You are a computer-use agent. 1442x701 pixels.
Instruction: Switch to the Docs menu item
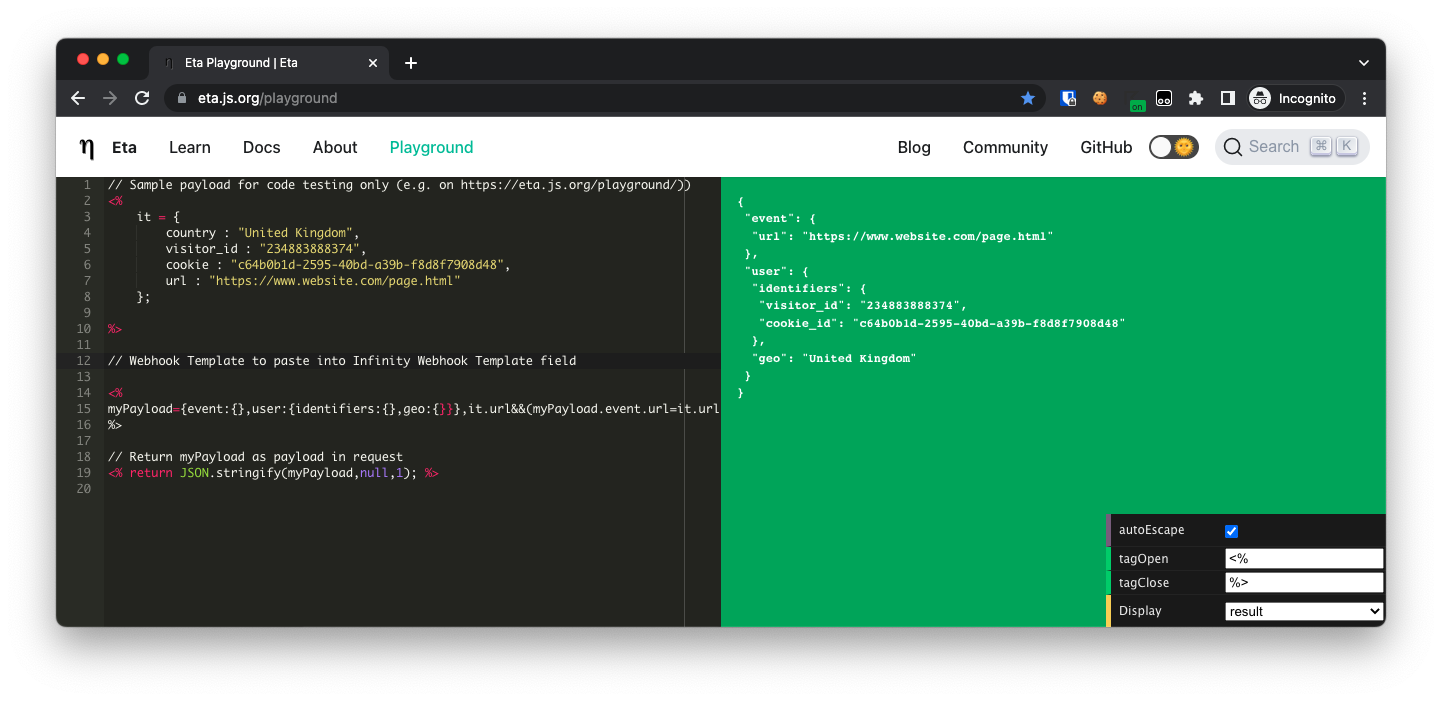(x=261, y=147)
